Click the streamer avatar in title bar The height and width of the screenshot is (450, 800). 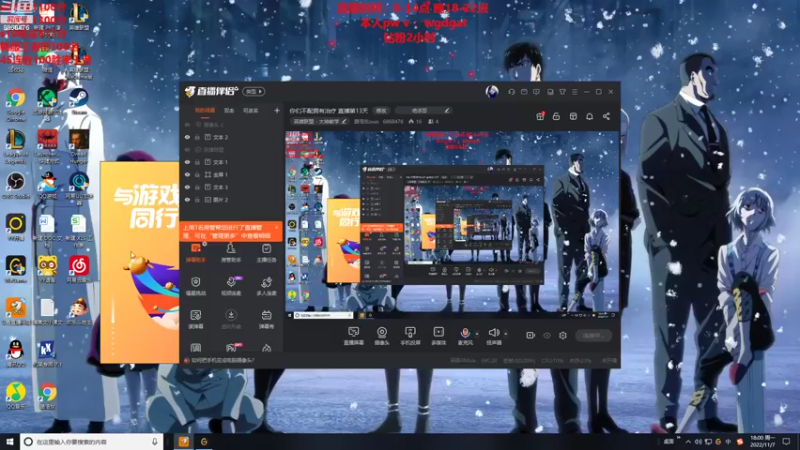[x=492, y=91]
